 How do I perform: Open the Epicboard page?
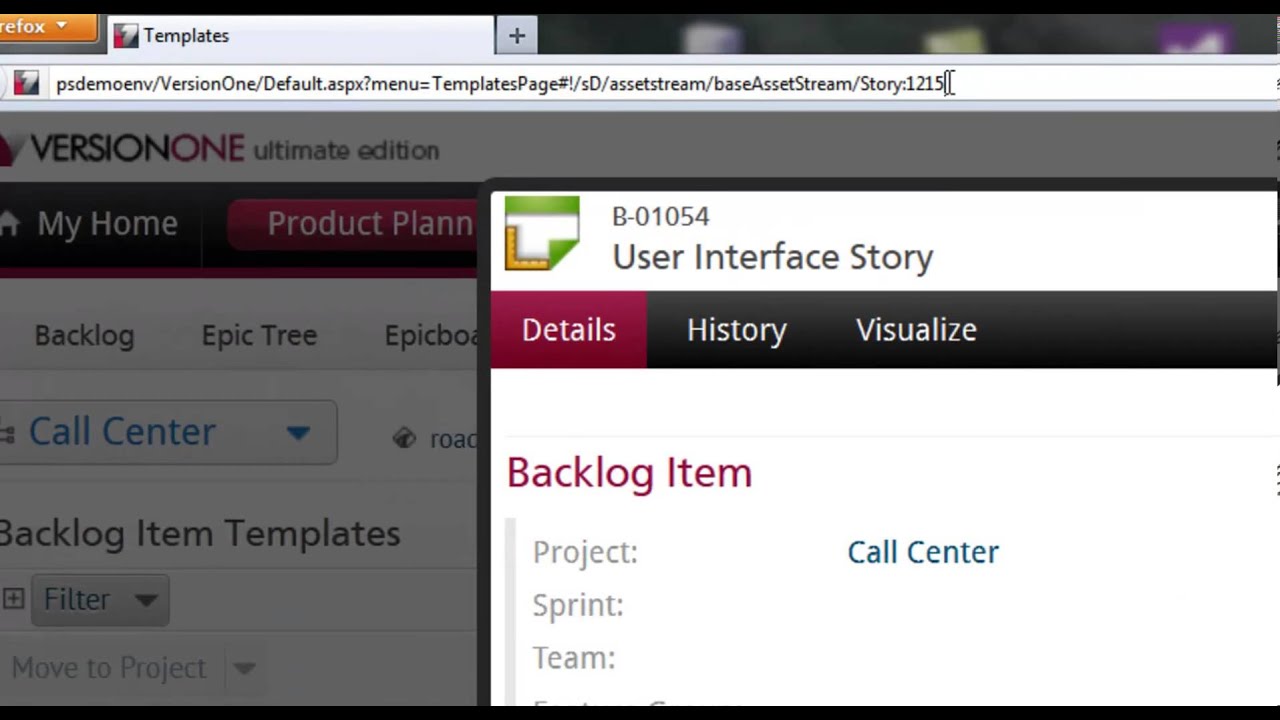(432, 335)
